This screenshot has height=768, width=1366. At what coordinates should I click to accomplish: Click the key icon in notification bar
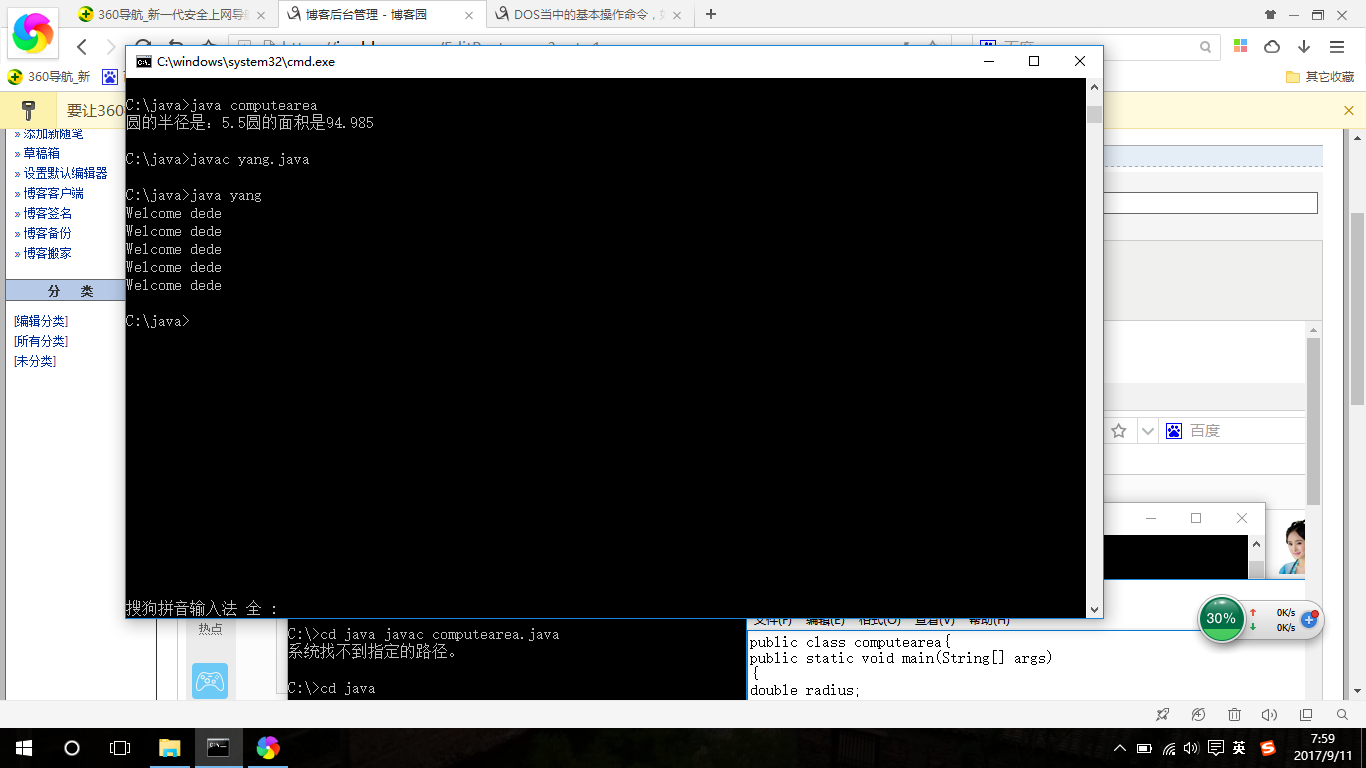tap(28, 111)
